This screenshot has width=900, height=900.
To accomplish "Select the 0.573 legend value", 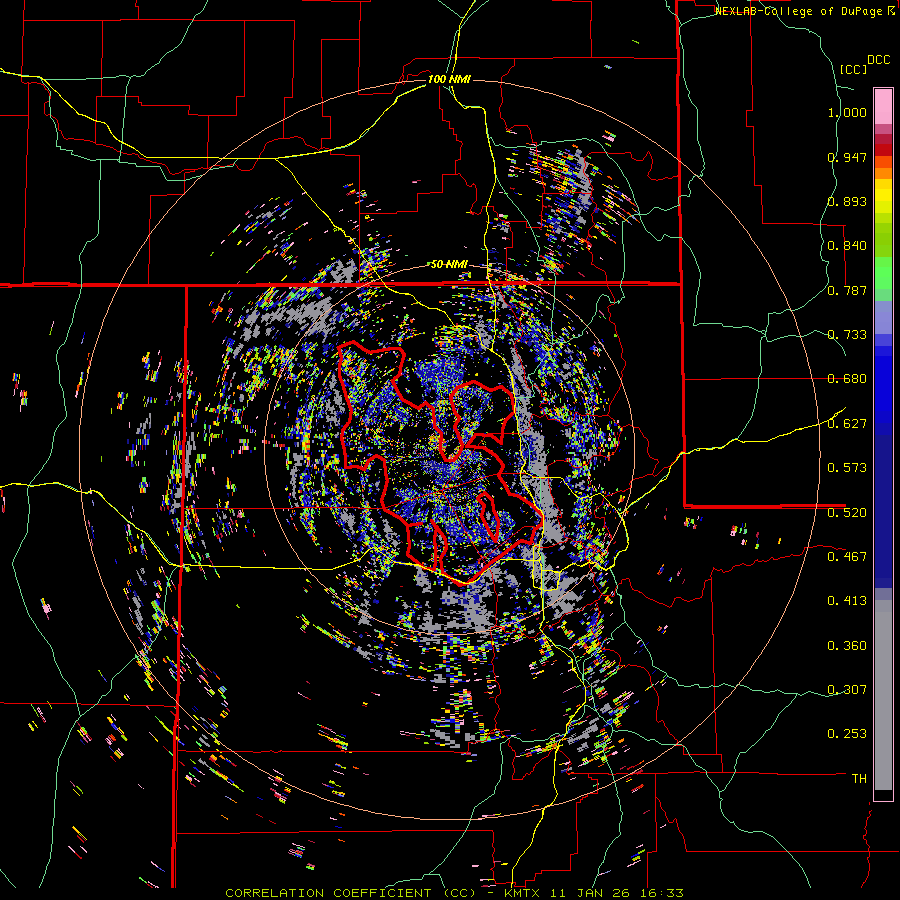I will 847,468.
